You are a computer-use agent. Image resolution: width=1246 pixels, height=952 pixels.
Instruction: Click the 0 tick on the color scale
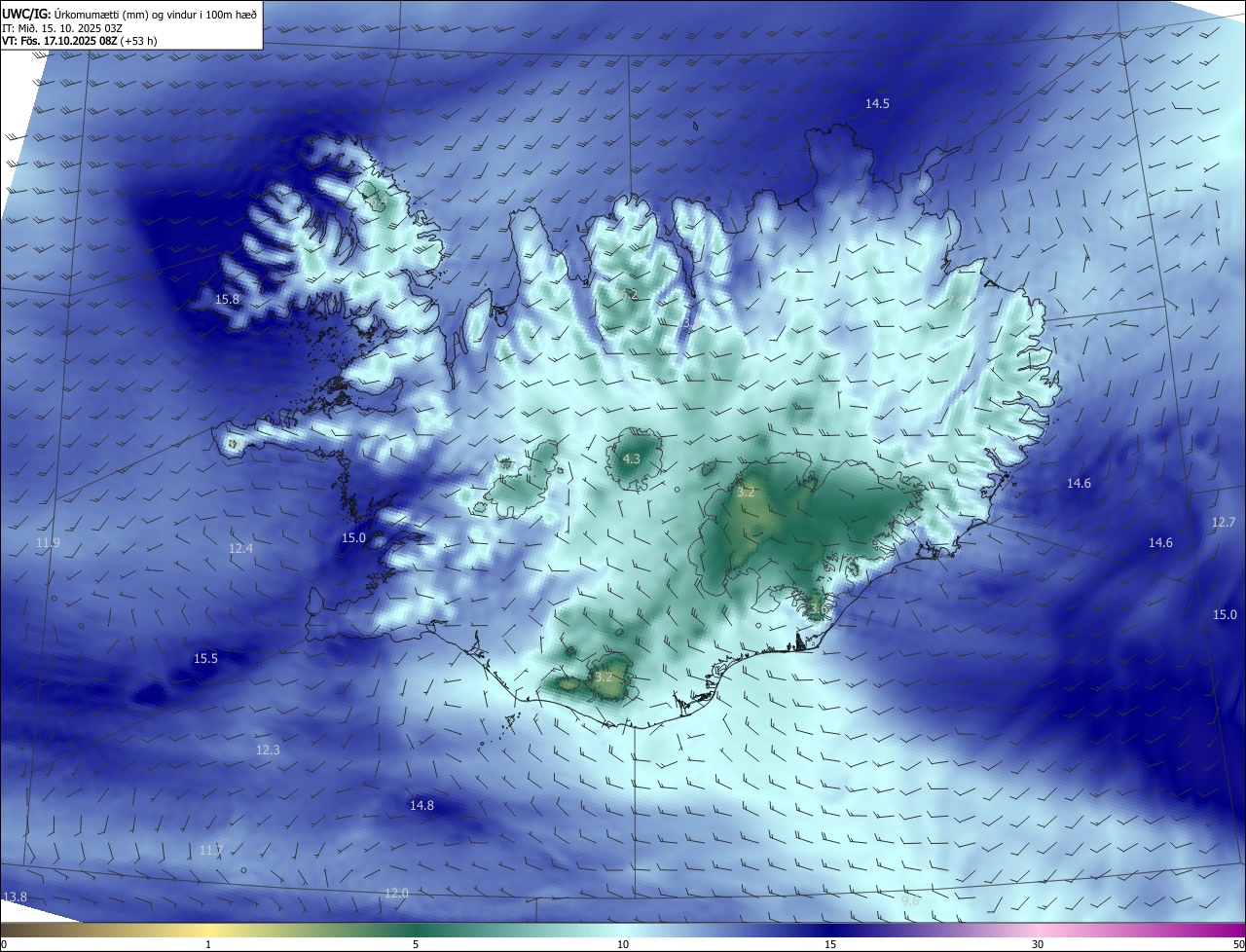coord(4,944)
